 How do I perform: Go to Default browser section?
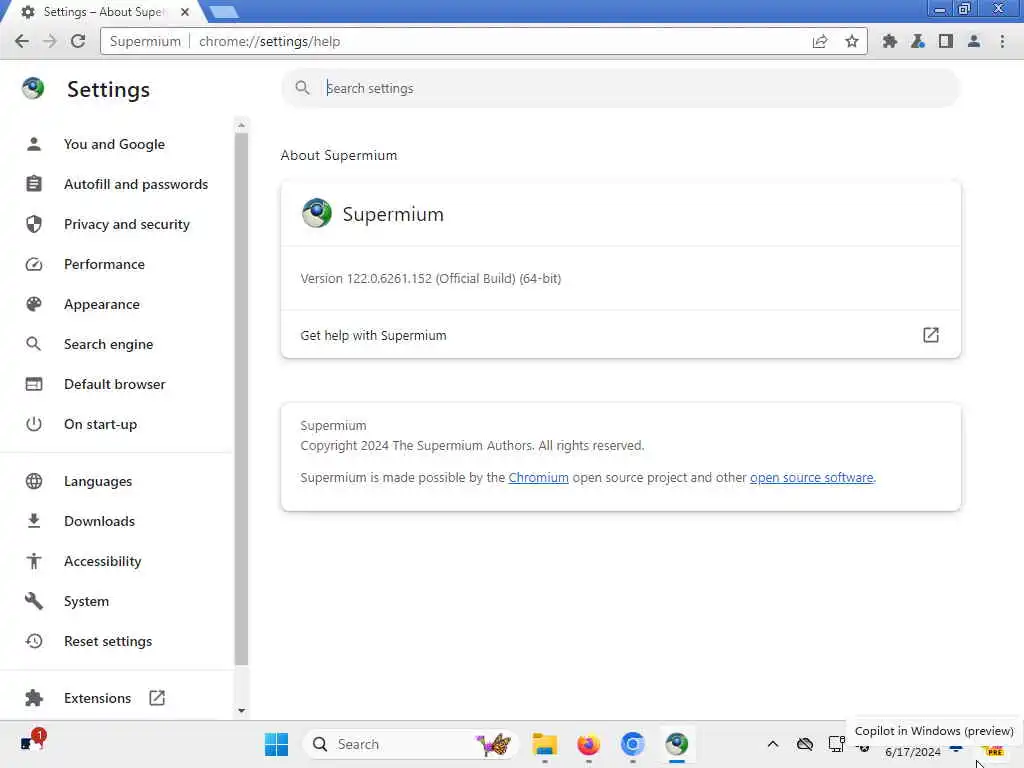click(115, 384)
